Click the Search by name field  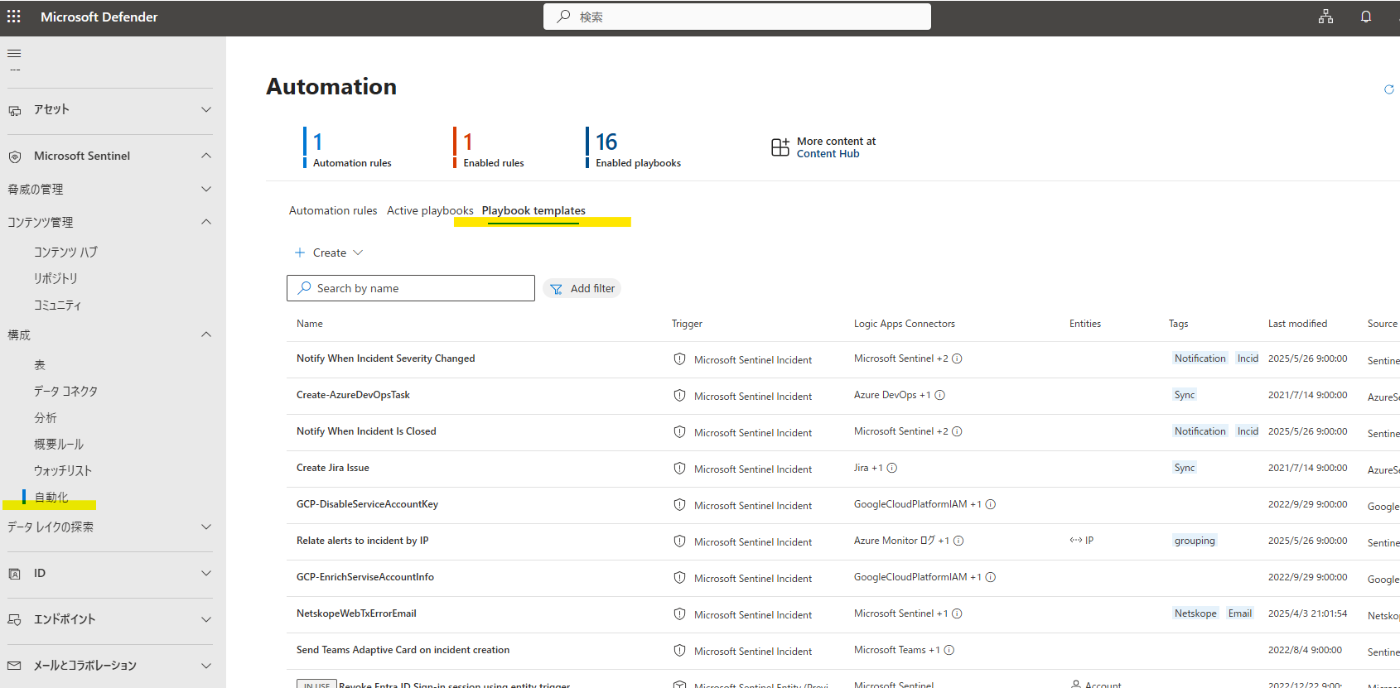(x=411, y=288)
